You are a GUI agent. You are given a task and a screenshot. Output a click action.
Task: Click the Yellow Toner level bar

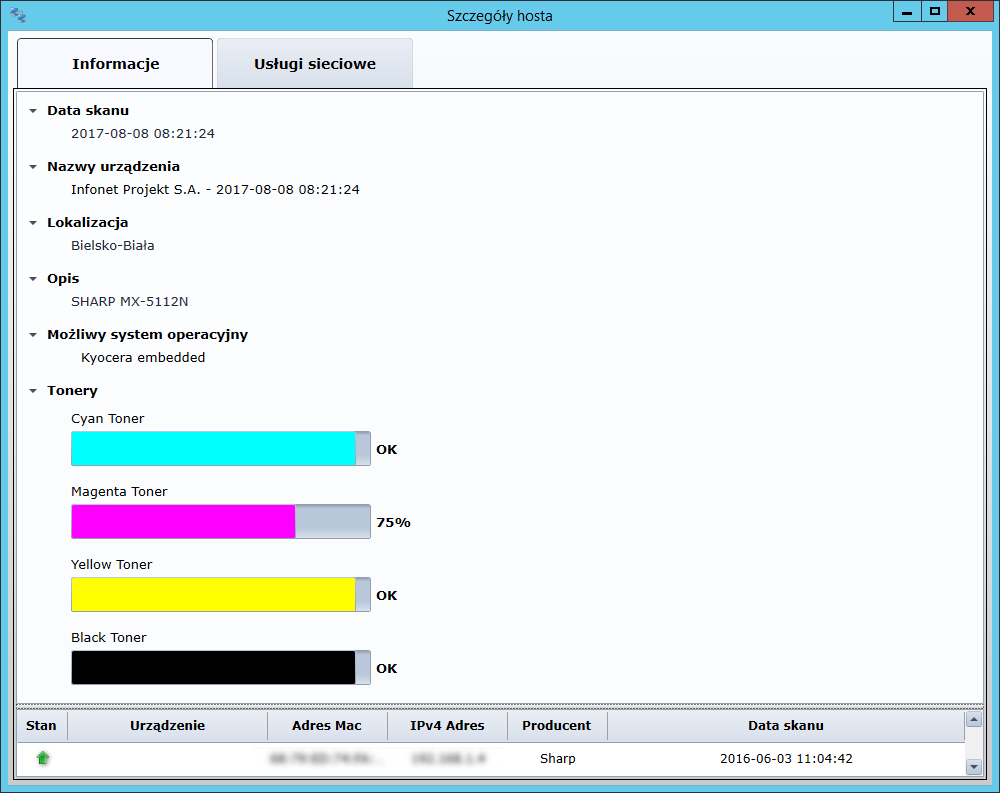coord(220,595)
